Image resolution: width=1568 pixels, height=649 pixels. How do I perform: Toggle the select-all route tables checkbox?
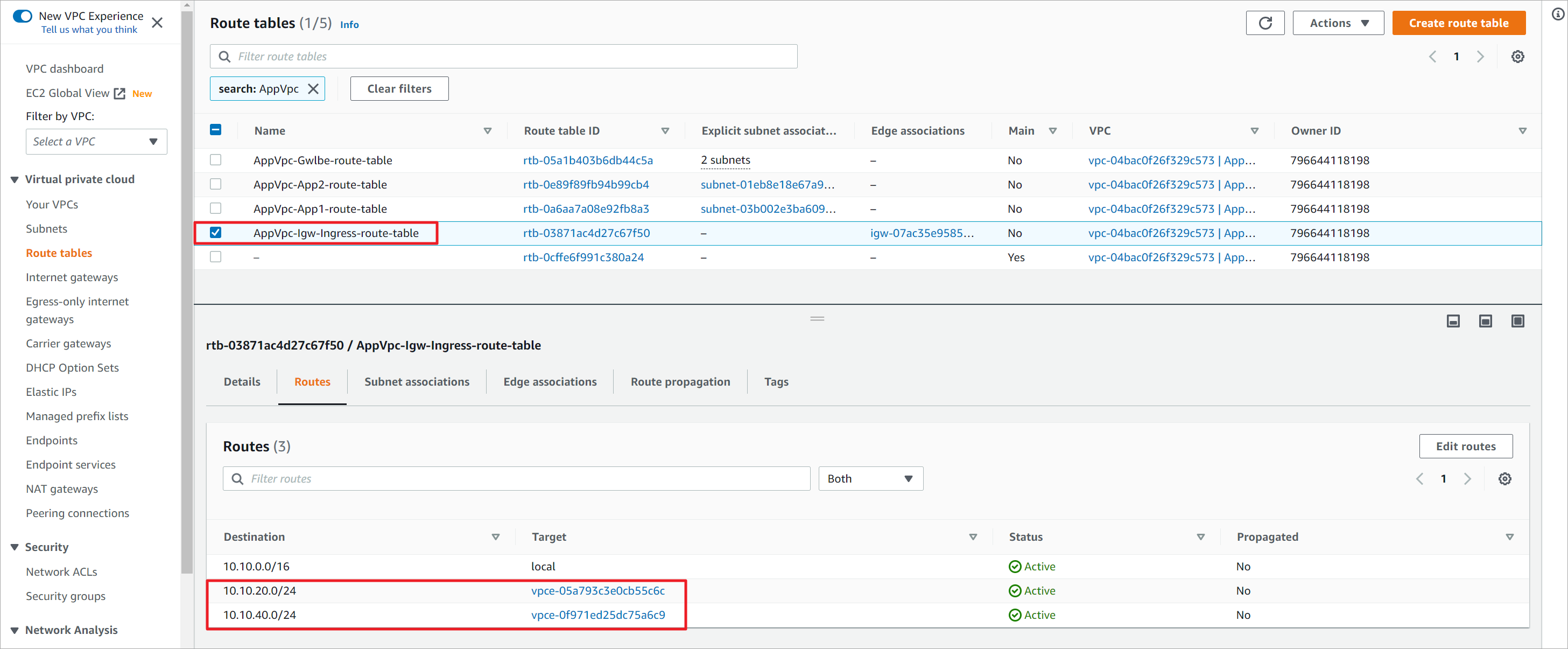click(x=215, y=130)
